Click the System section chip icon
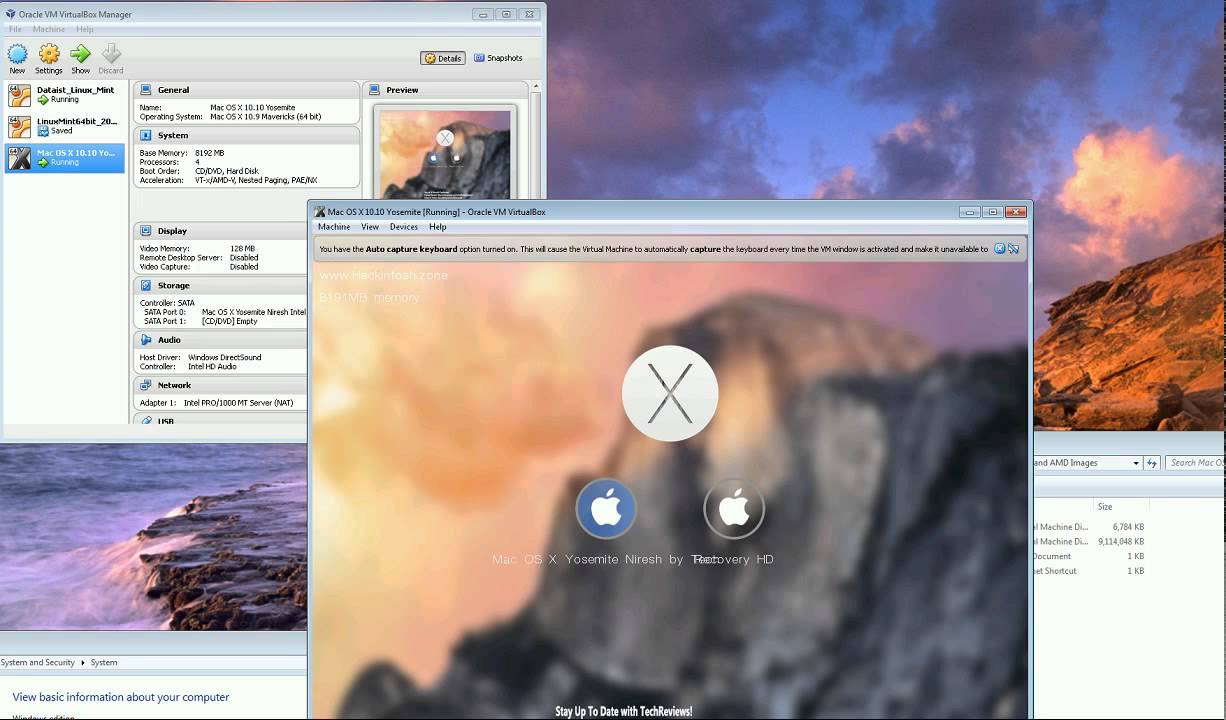The height and width of the screenshot is (720, 1226). pos(146,135)
